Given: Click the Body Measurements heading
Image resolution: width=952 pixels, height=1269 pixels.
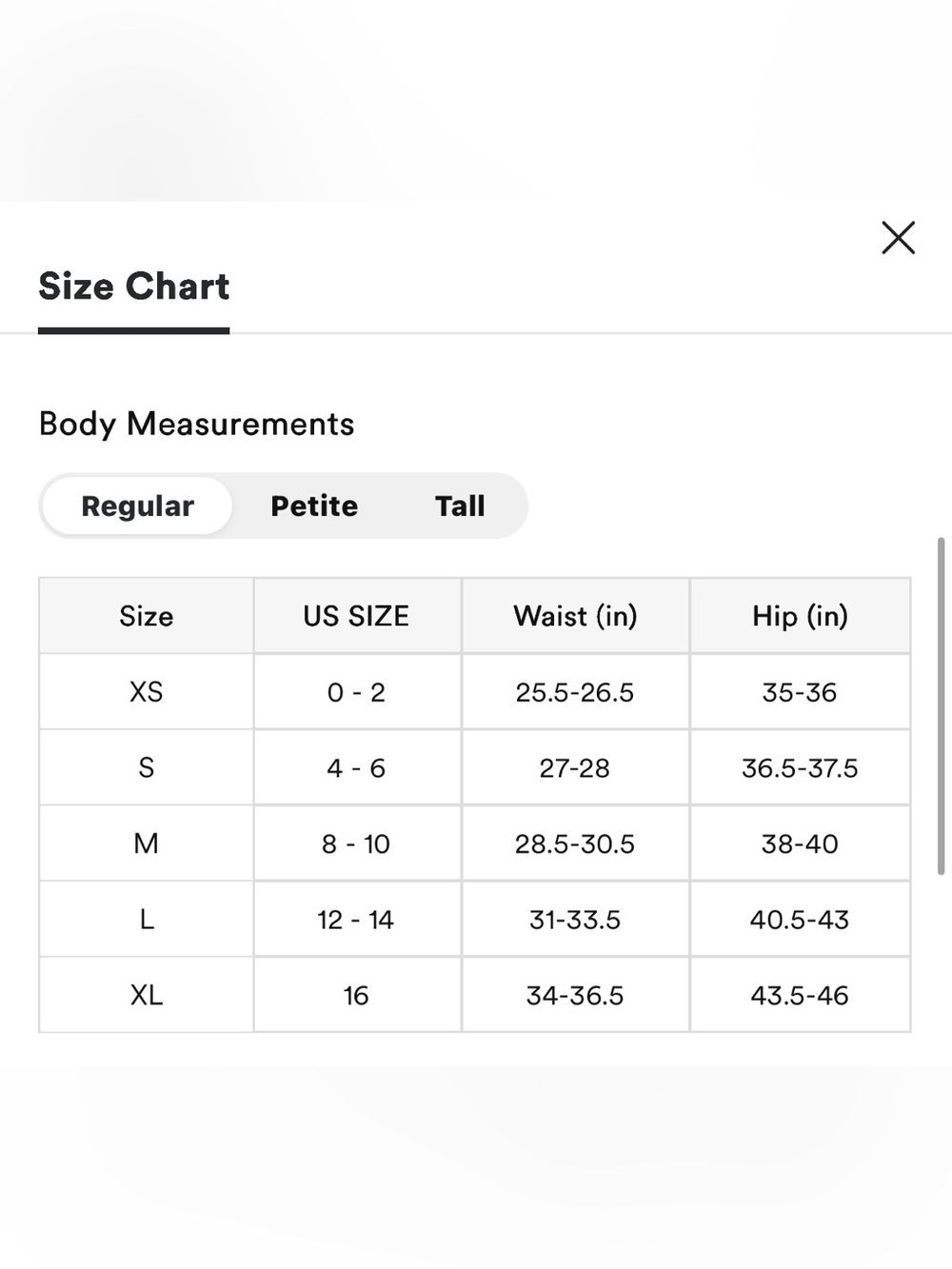Looking at the screenshot, I should (x=196, y=424).
